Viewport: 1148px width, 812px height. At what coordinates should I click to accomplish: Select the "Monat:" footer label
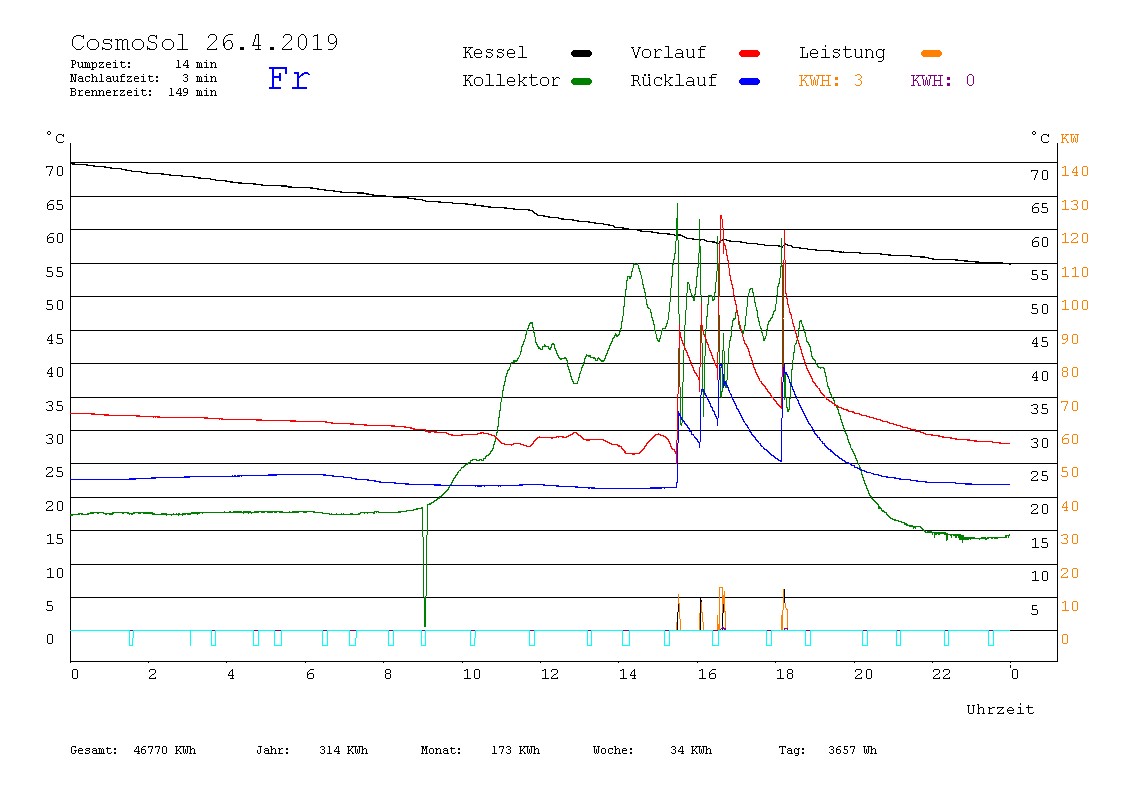(x=441, y=750)
